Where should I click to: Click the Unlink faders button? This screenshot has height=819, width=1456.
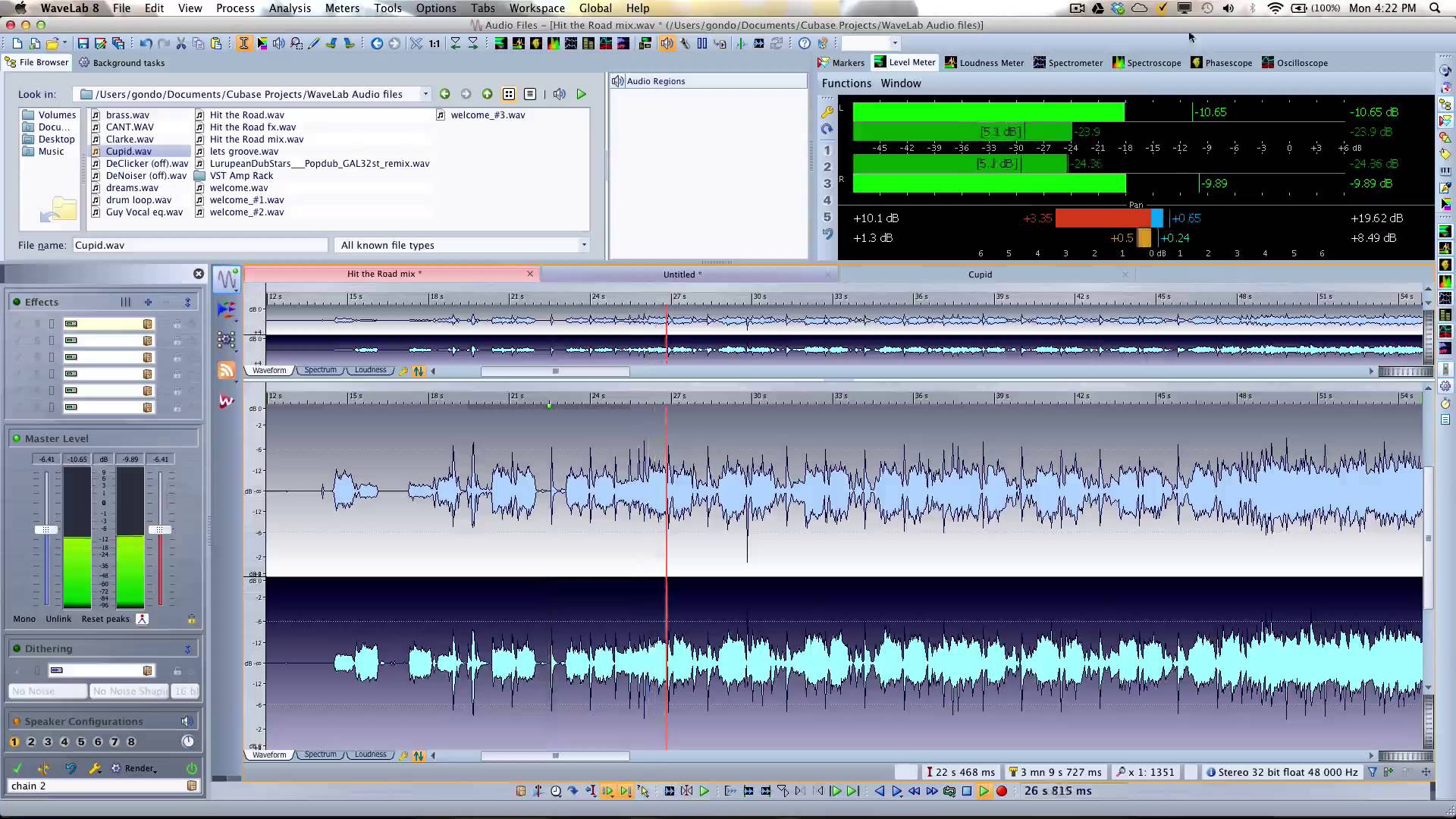(x=58, y=619)
